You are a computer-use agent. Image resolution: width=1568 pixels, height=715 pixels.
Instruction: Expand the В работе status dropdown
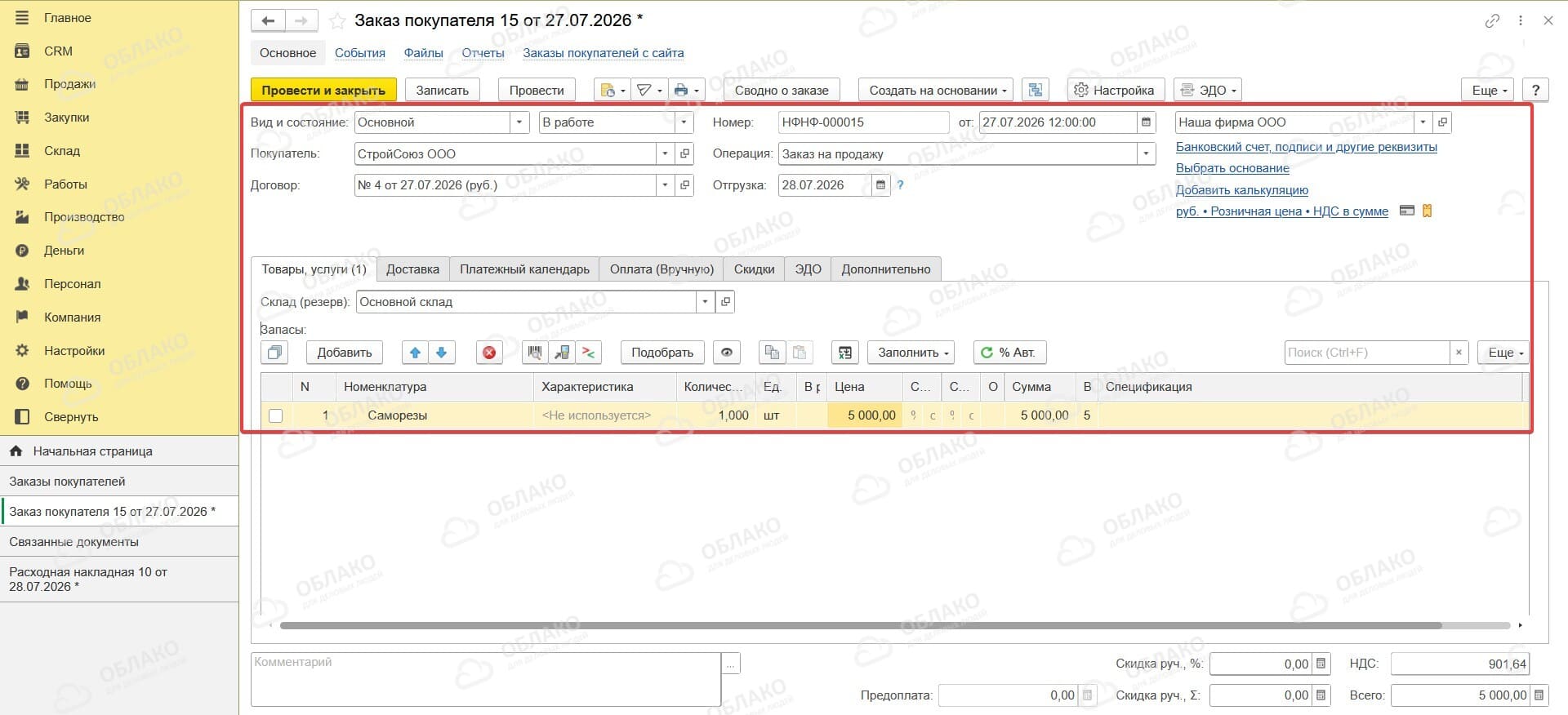[x=684, y=122]
